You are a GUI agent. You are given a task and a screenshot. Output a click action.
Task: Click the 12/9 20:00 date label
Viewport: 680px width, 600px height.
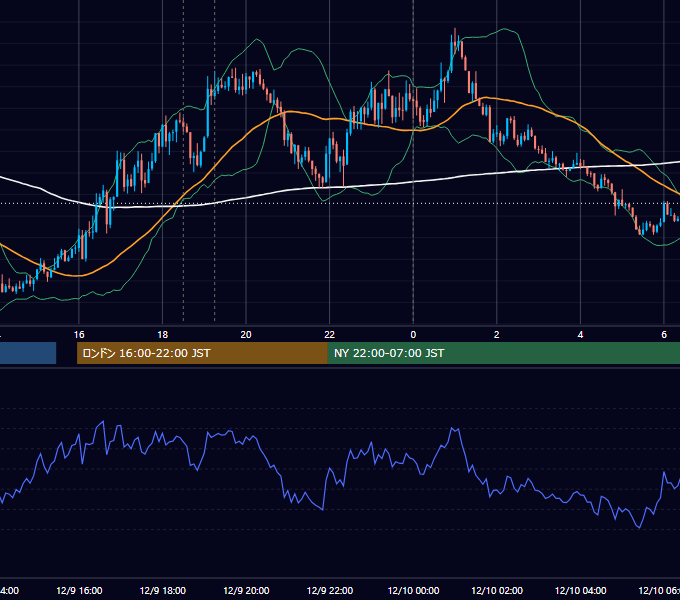pyautogui.click(x=246, y=590)
